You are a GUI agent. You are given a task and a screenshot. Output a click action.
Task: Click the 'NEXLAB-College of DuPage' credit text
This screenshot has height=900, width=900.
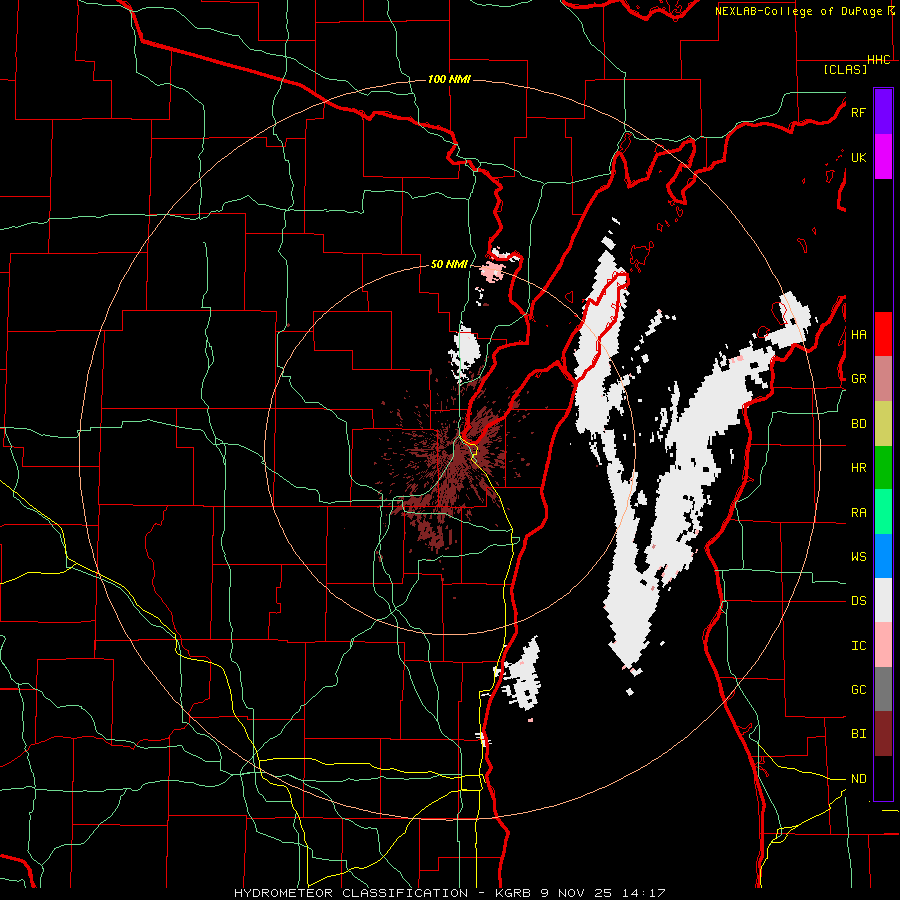point(799,11)
